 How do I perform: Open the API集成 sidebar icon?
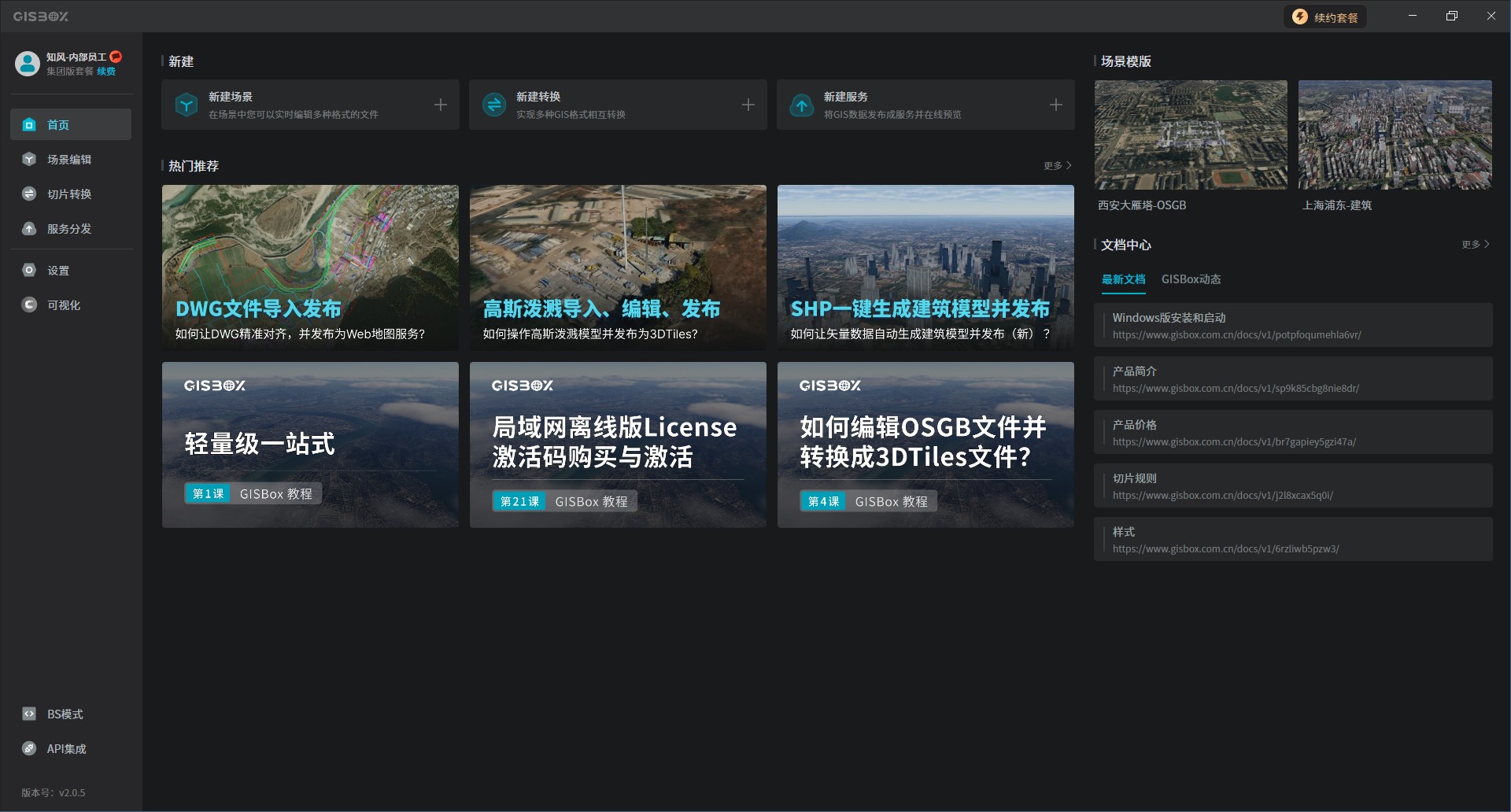pyautogui.click(x=29, y=749)
